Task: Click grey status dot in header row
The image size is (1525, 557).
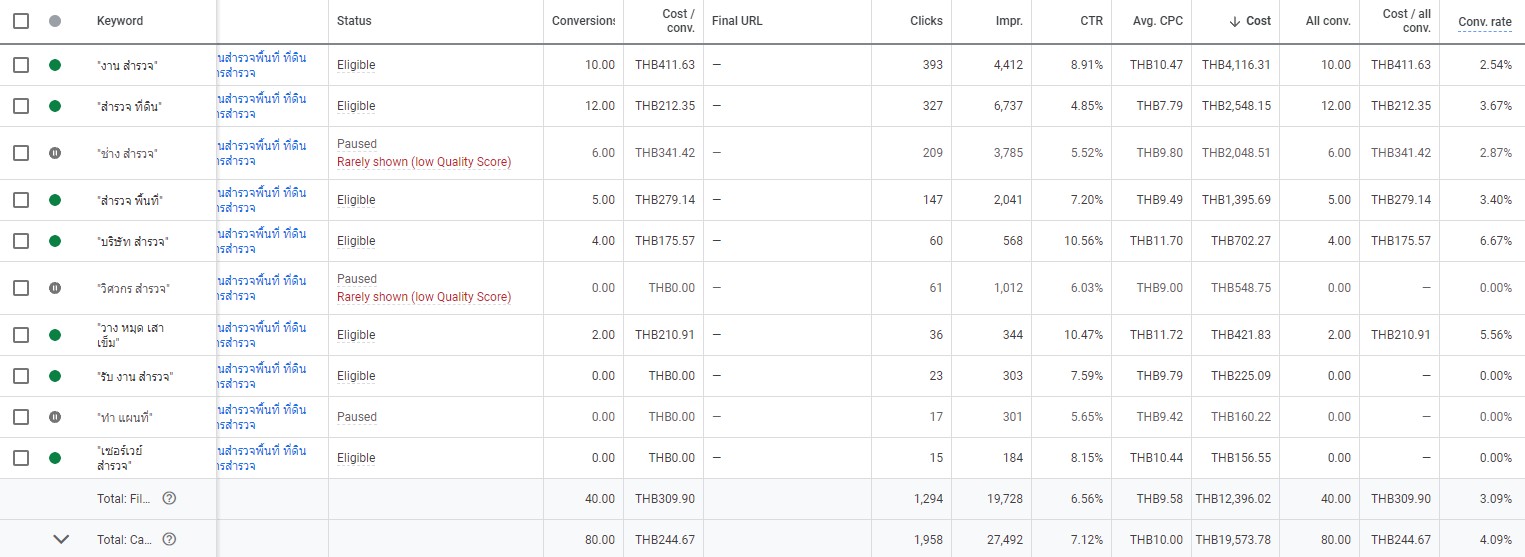Action: tap(55, 21)
